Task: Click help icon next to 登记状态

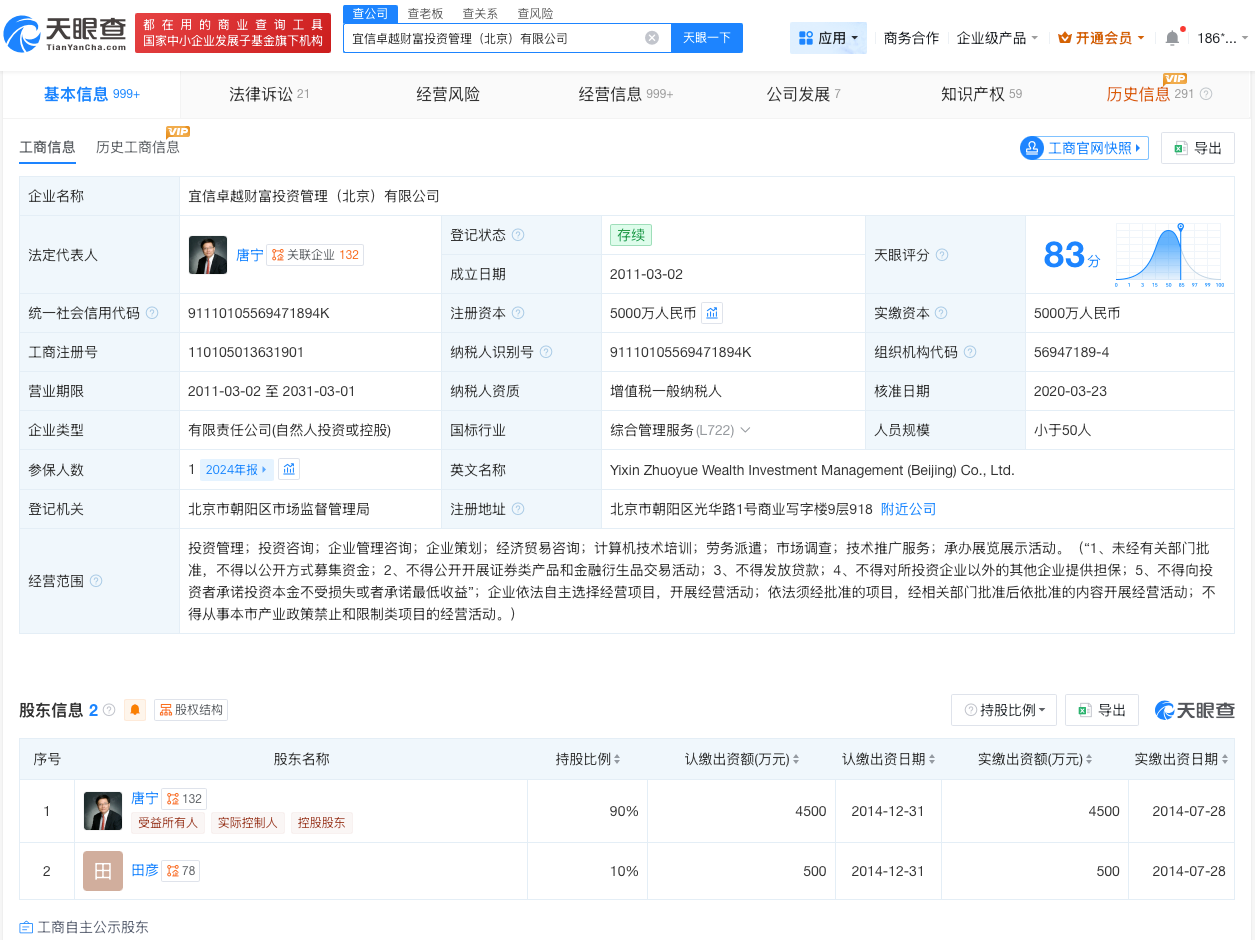Action: pyautogui.click(x=518, y=235)
